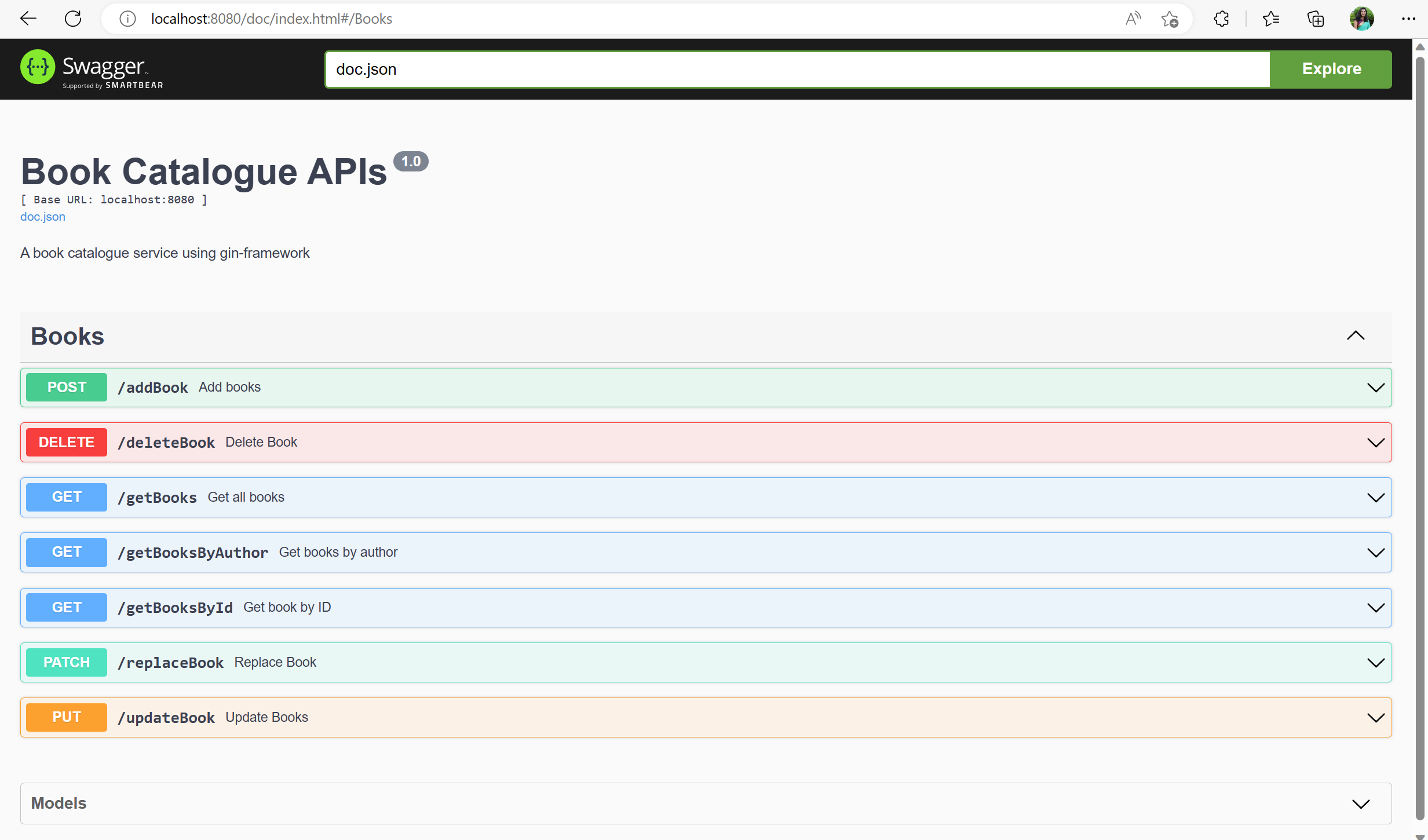1428x840 pixels.
Task: Open site information icon in address bar
Action: tap(127, 19)
